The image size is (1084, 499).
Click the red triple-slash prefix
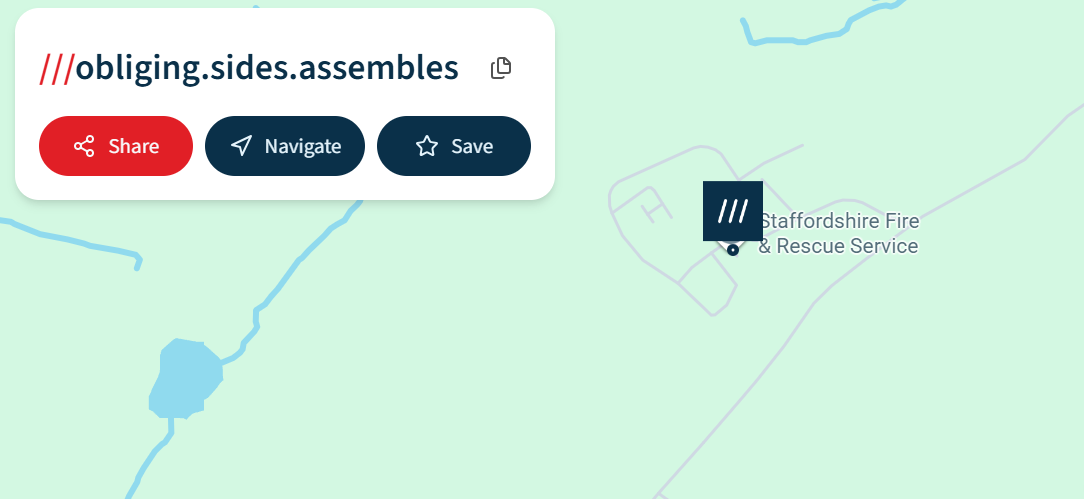point(56,68)
